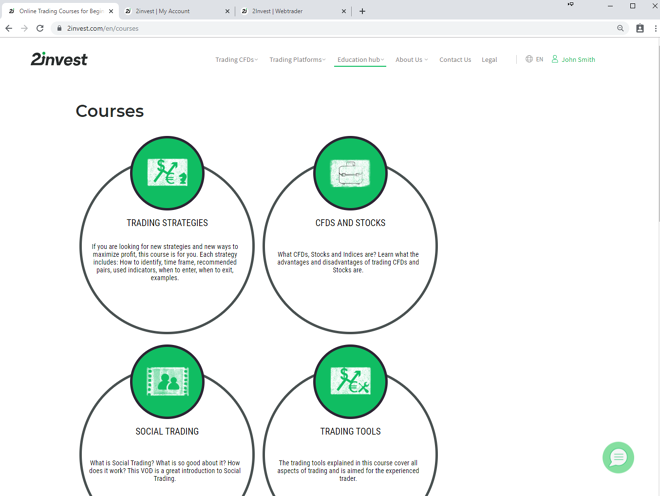Click the Trading Tools description text
The width and height of the screenshot is (660, 496).
coord(348,470)
